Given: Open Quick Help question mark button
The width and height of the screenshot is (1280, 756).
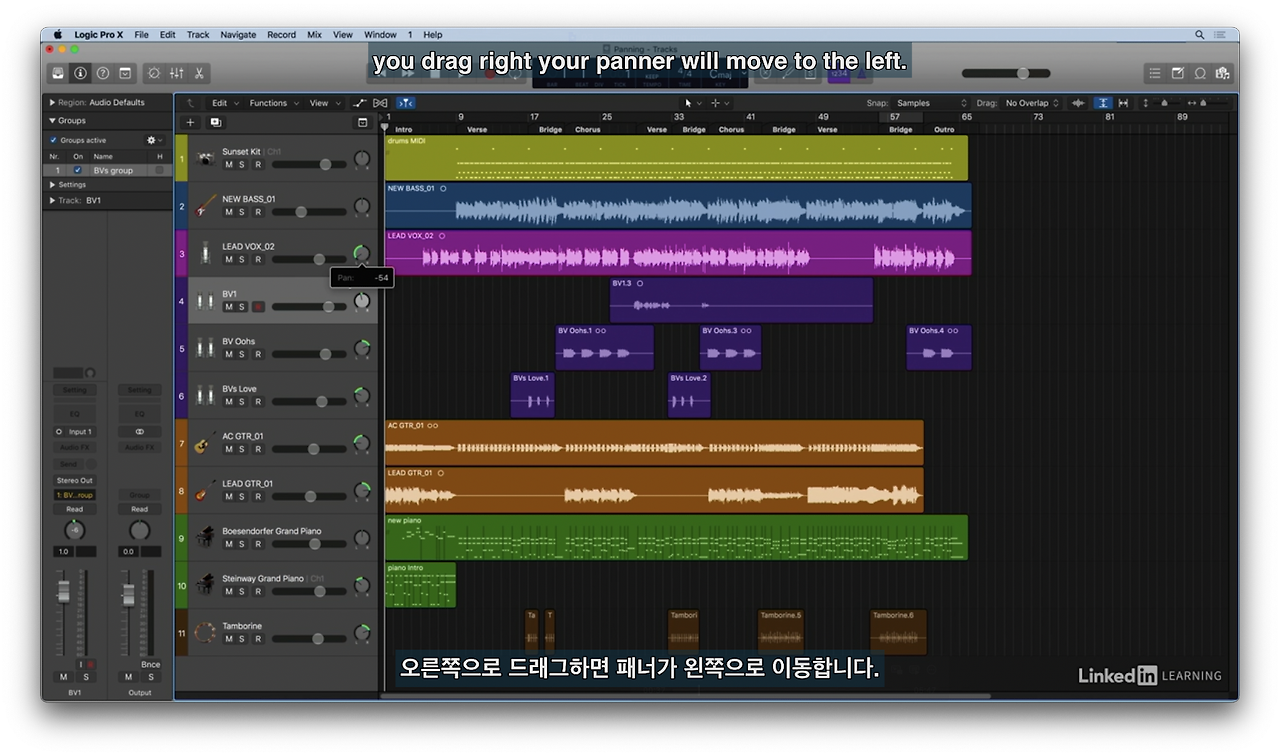Looking at the screenshot, I should (x=102, y=73).
